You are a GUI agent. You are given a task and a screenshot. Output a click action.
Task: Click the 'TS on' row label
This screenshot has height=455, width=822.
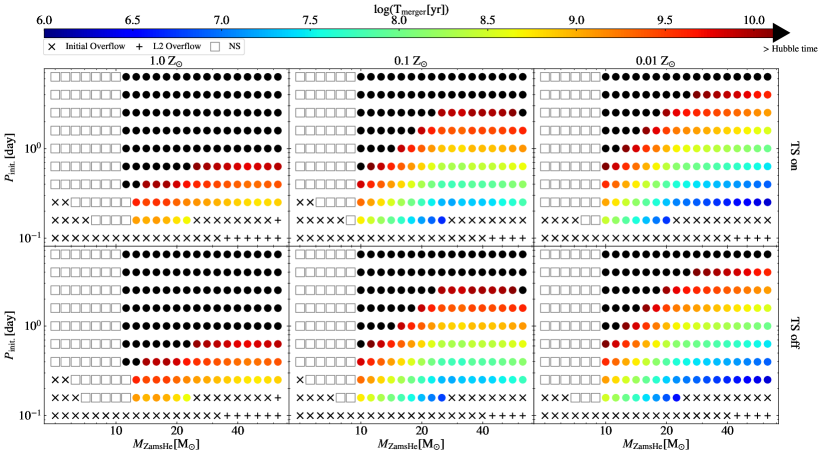coord(793,157)
